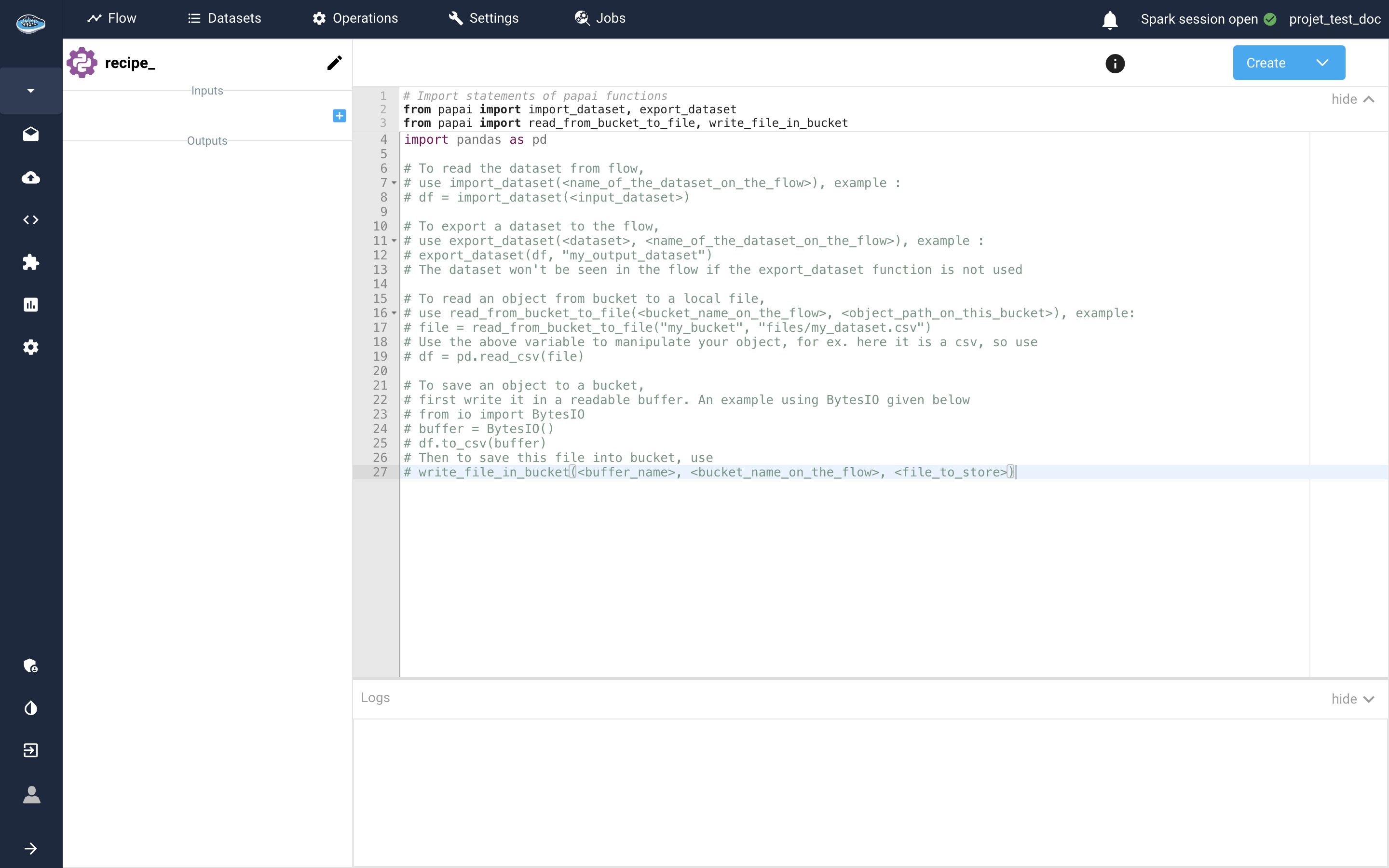
Task: Open the info icon next to Create
Action: pyautogui.click(x=1115, y=63)
